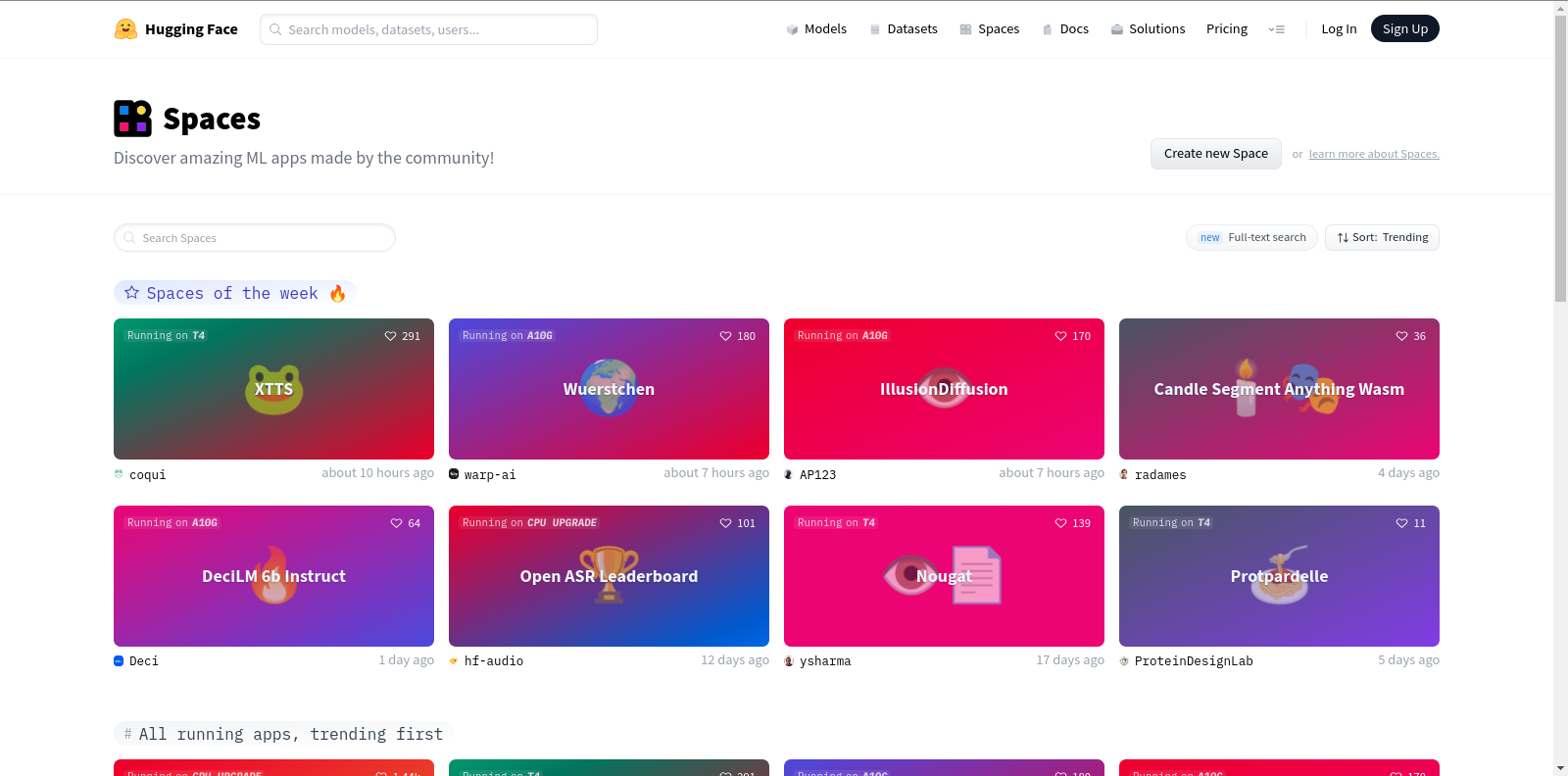
Task: Click the magnifier icon in Search Spaces box
Action: pos(129,238)
